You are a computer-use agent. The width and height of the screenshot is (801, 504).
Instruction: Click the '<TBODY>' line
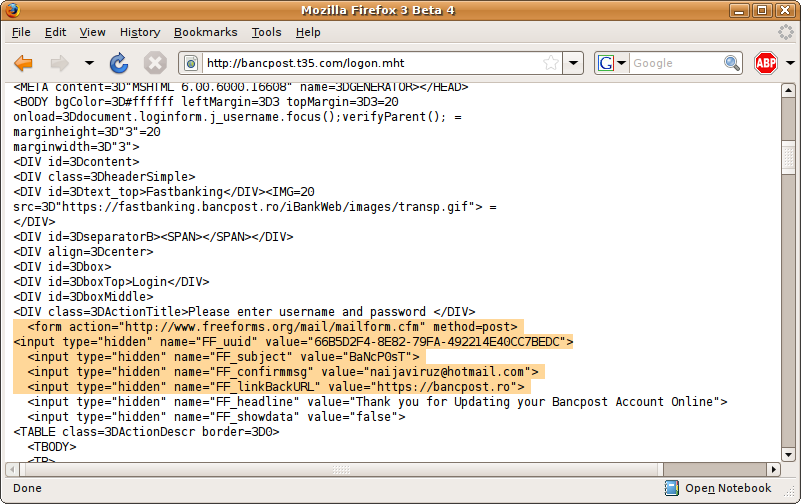52,447
